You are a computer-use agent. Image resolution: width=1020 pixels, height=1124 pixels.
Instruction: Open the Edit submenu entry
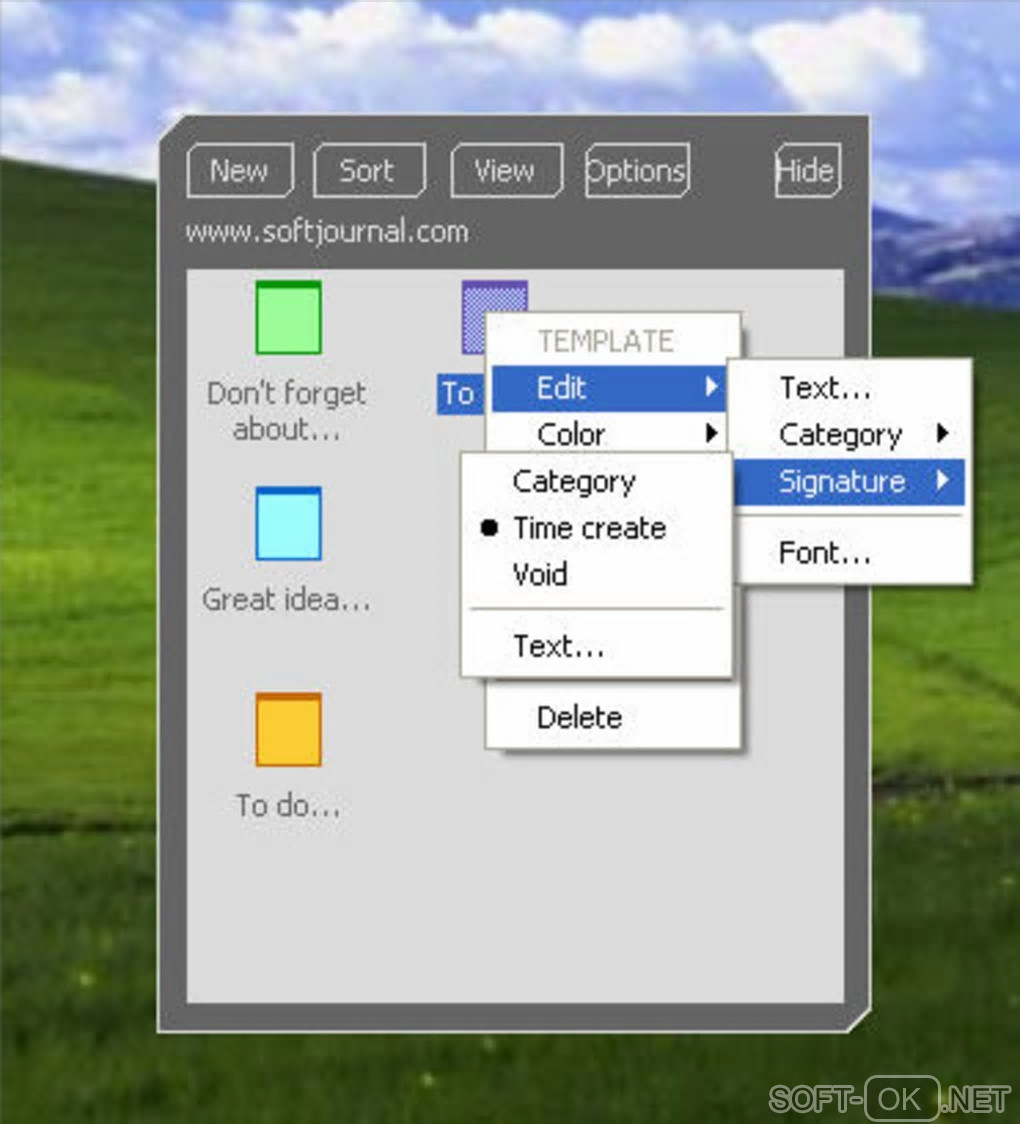609,388
